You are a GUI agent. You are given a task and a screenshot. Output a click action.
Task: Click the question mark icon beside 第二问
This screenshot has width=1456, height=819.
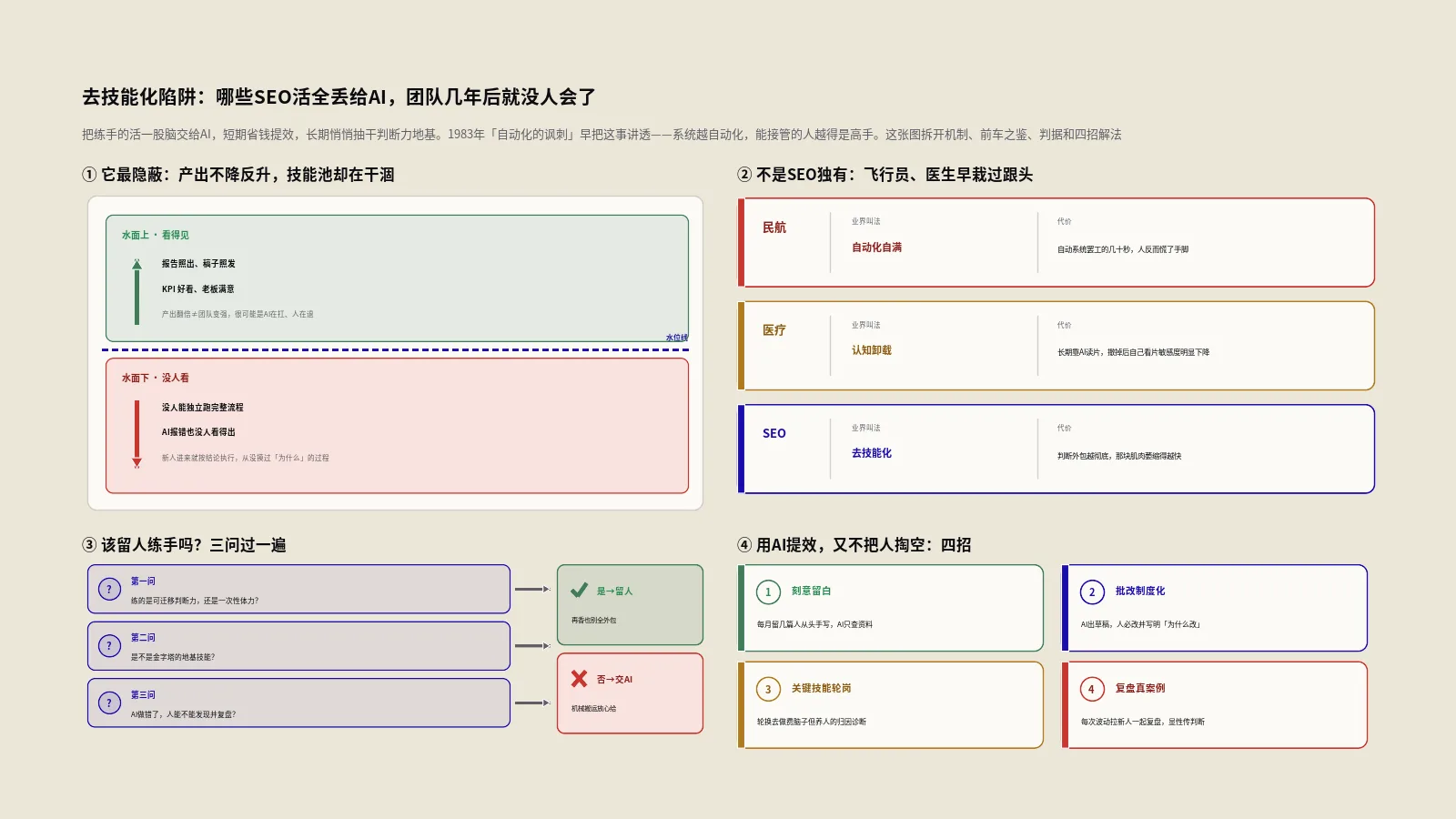click(x=109, y=646)
